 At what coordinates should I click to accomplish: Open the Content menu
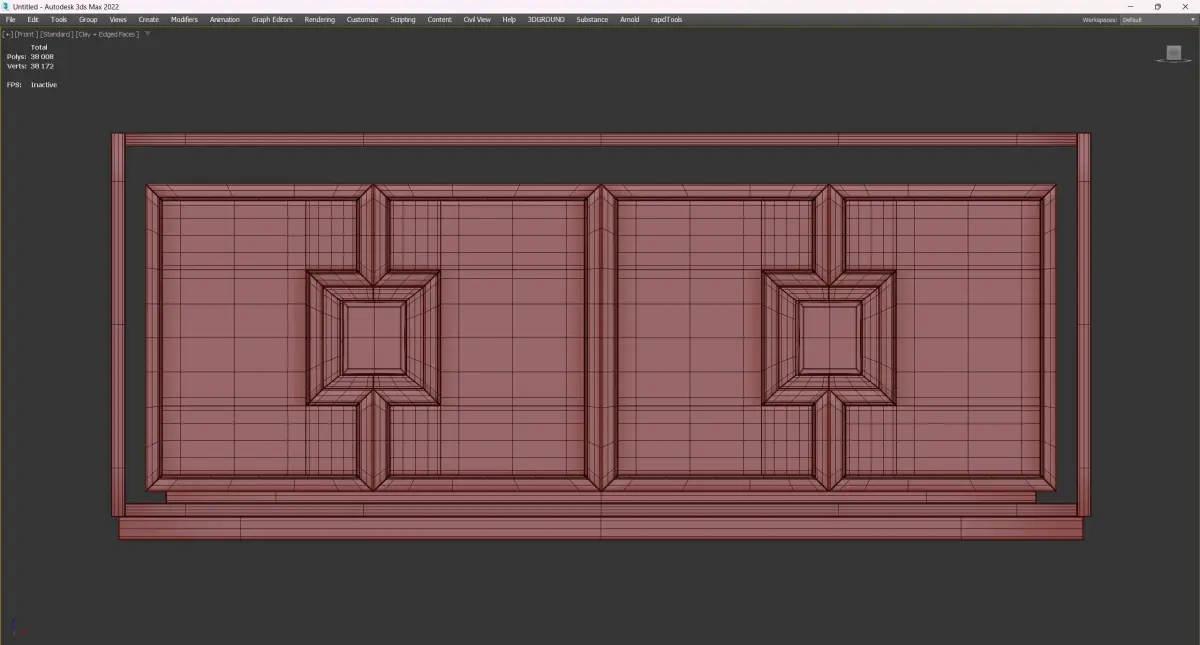(x=440, y=19)
